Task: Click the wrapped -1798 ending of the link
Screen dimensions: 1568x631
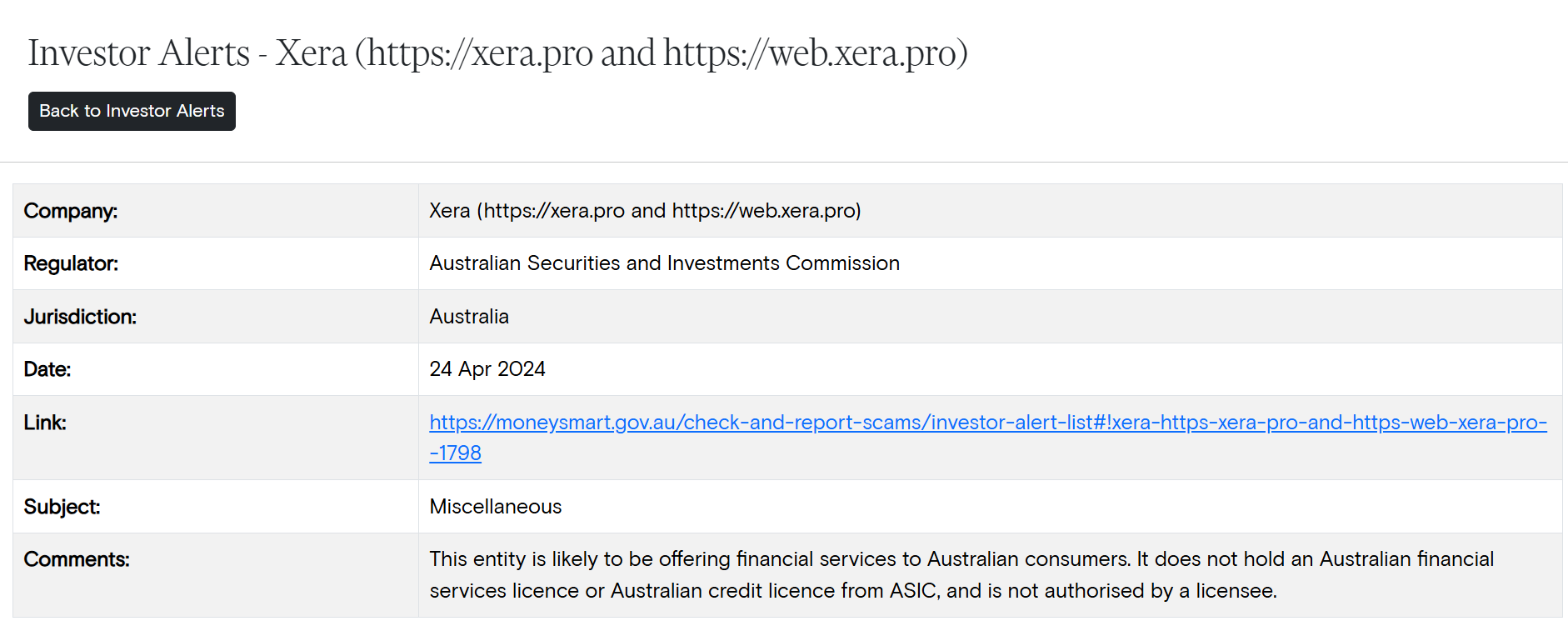Action: click(456, 453)
